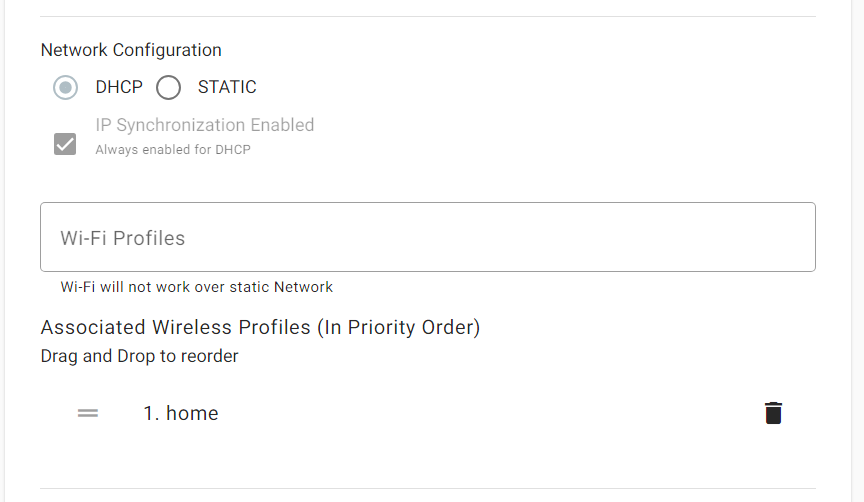Click the "Network Configuration" heading
The image size is (864, 502).
131,50
